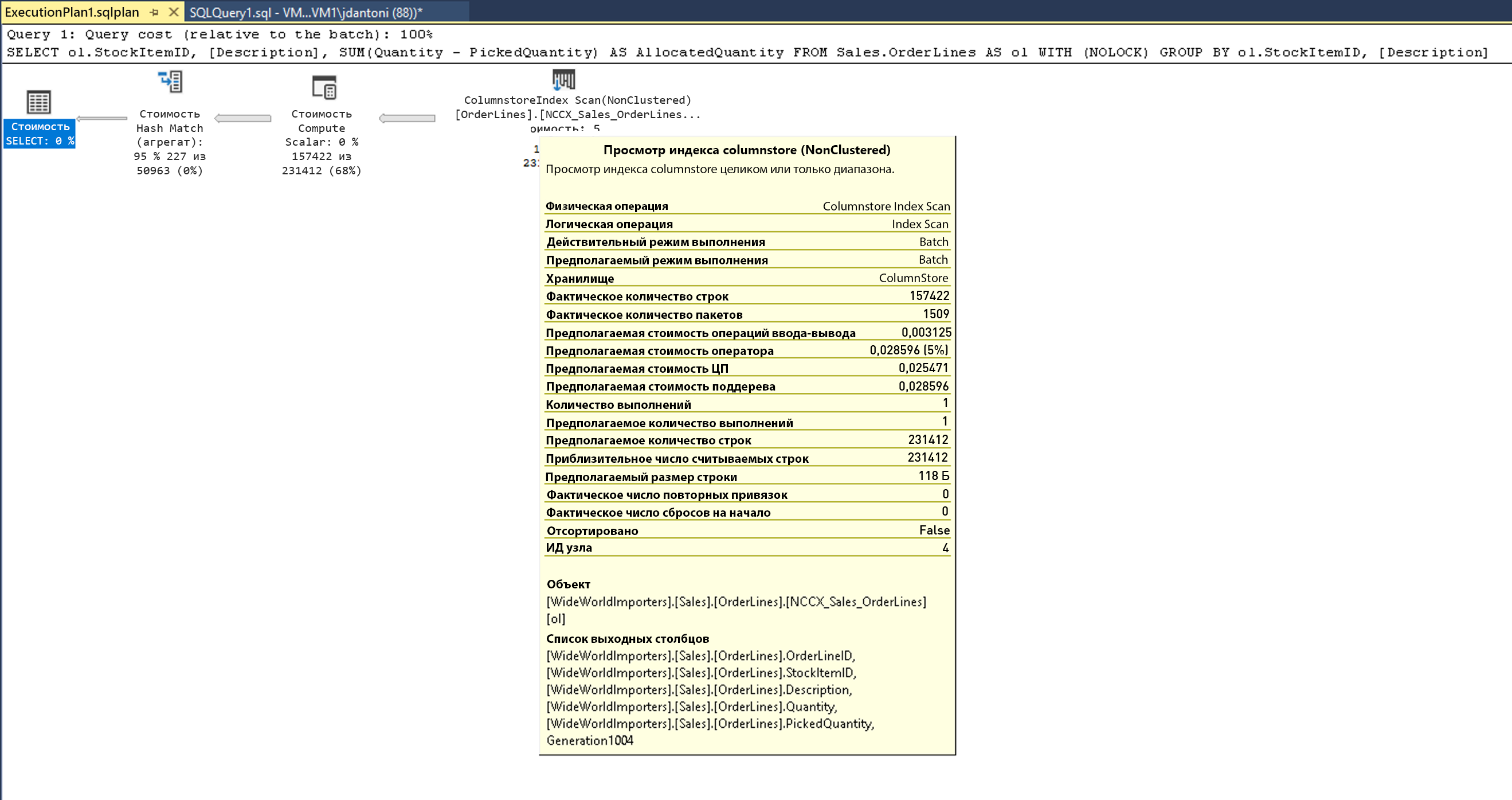
Task: Click arrow from Compute Scalar to Hash Match
Action: pyautogui.click(x=242, y=119)
